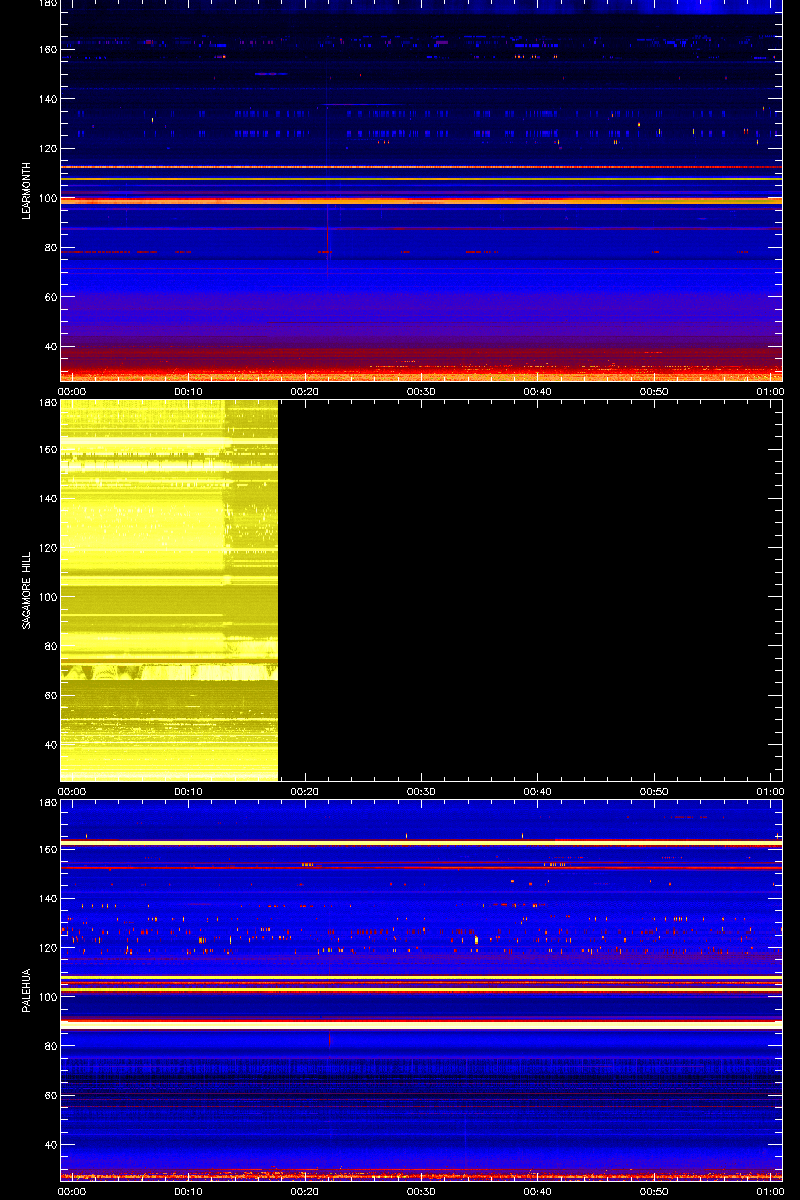Click the black no-data region of Sagamore Hill
800x1200 pixels.
point(530,590)
